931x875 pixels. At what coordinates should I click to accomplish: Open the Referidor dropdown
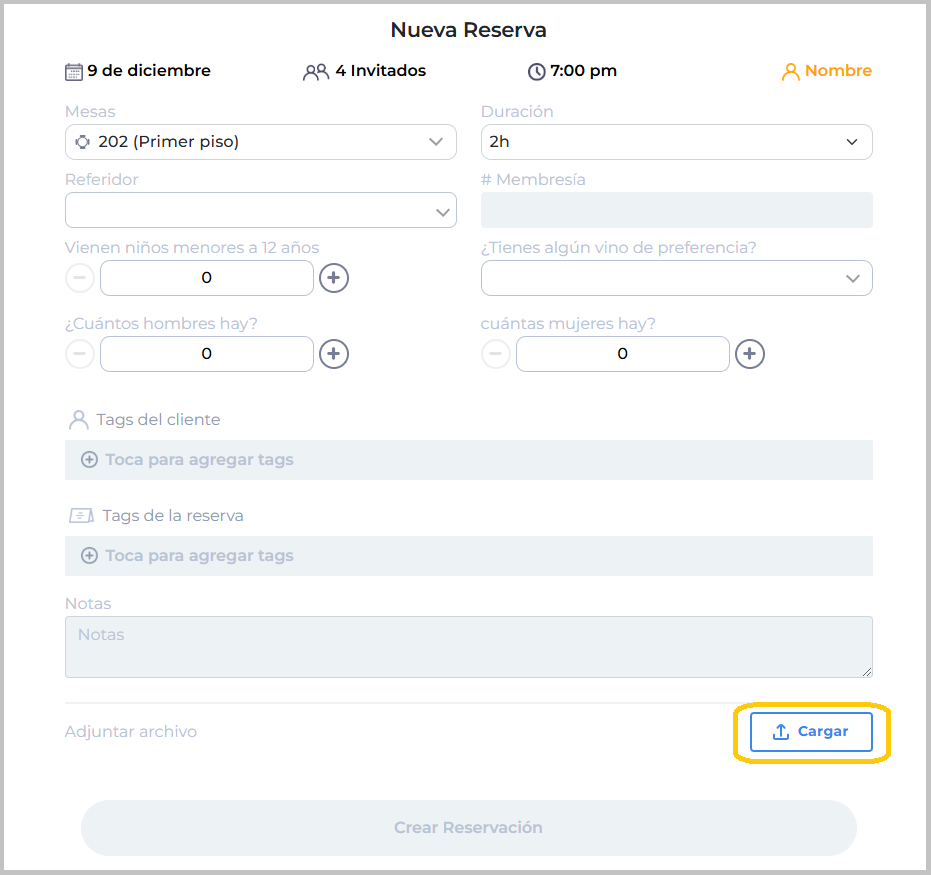coord(260,211)
